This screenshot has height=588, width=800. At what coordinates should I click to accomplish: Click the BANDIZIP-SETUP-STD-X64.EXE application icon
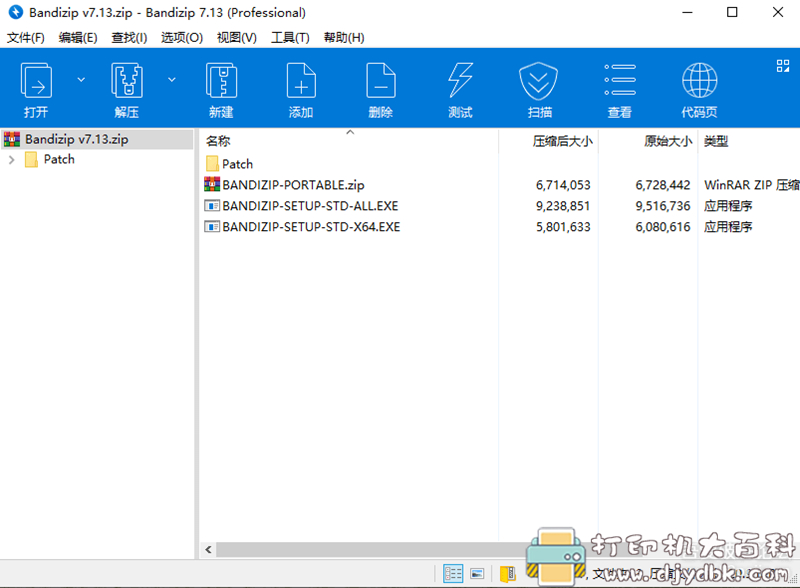pos(212,227)
